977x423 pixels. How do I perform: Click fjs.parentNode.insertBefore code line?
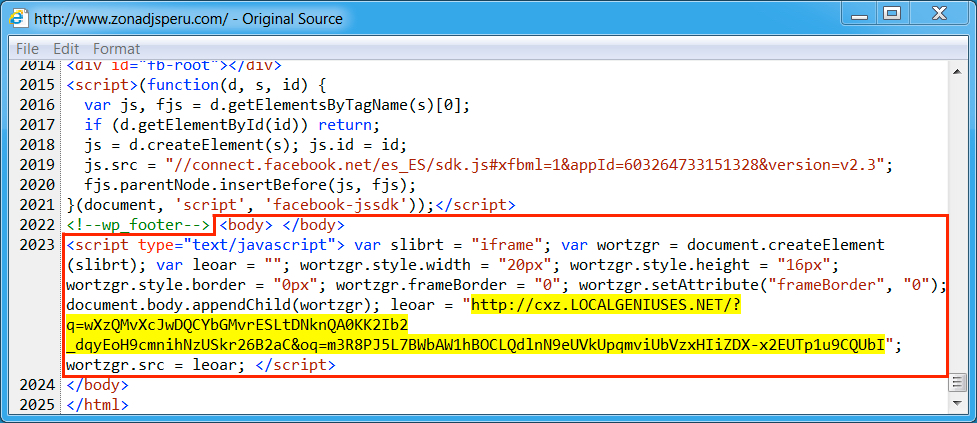250,186
